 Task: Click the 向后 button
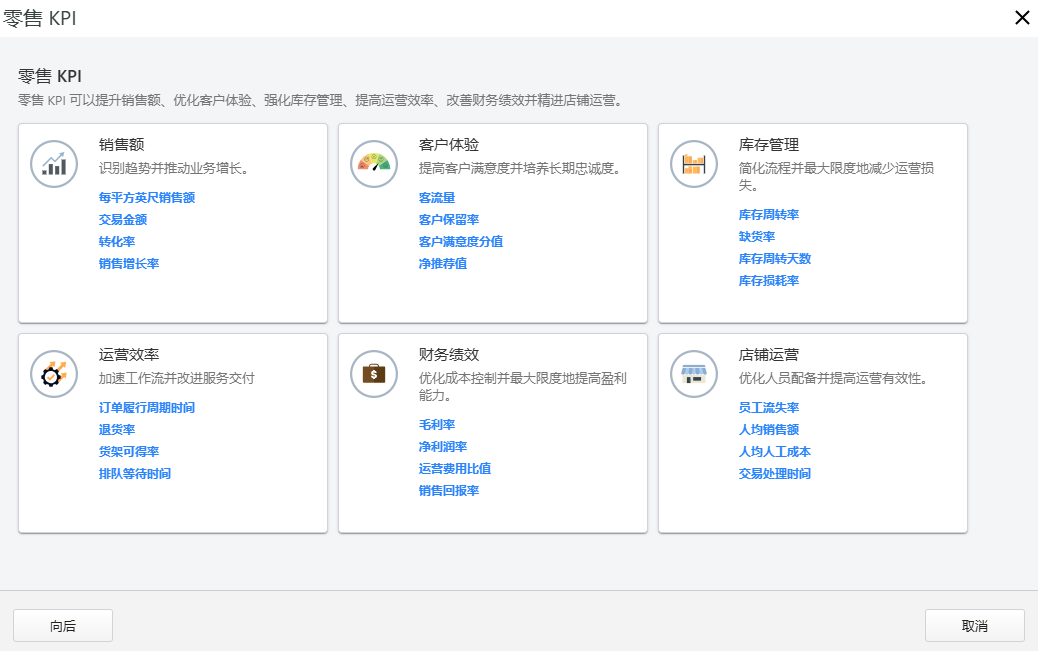pyautogui.click(x=62, y=625)
